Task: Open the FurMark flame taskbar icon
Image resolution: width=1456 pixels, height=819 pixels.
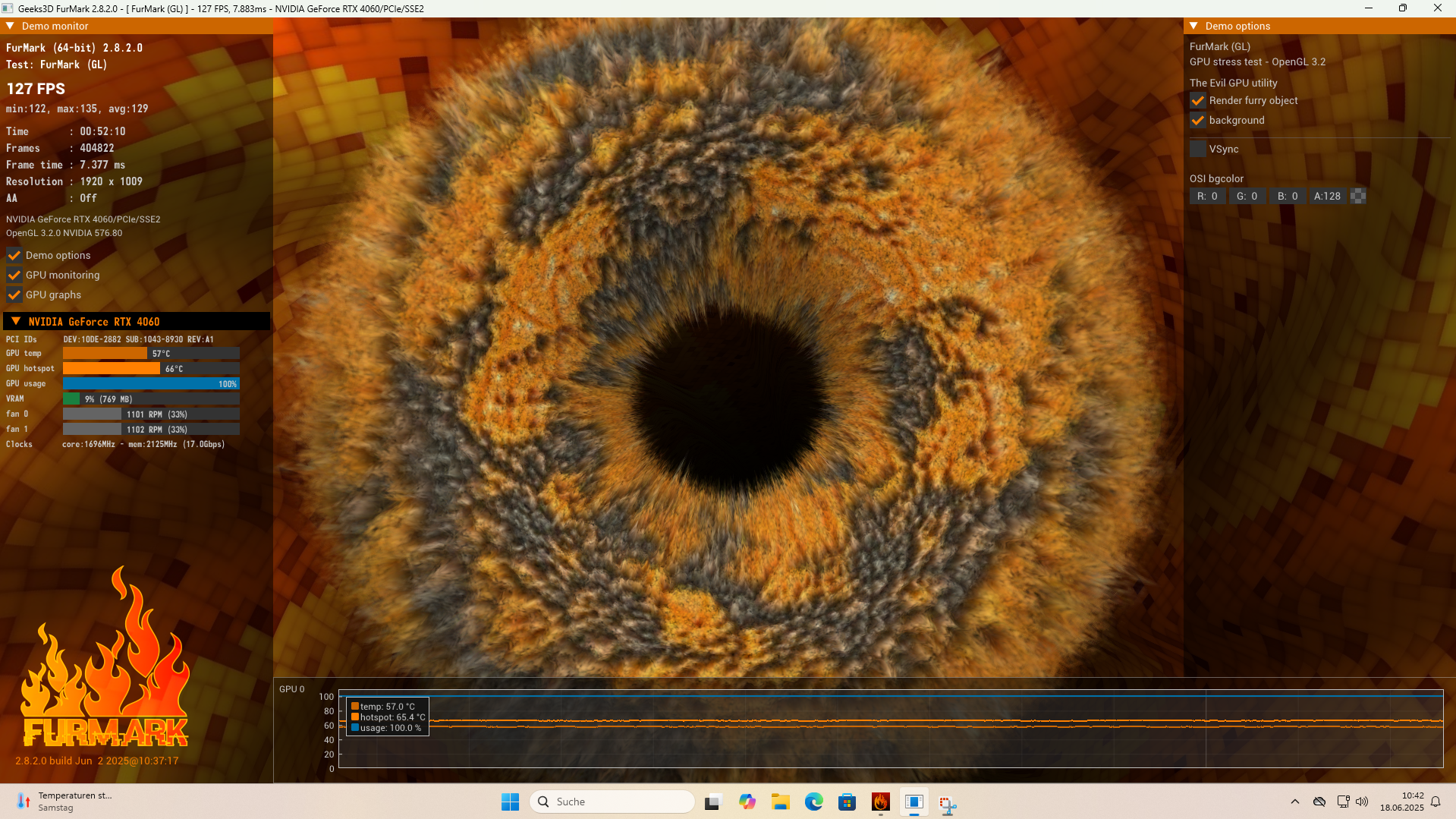Action: (x=880, y=802)
